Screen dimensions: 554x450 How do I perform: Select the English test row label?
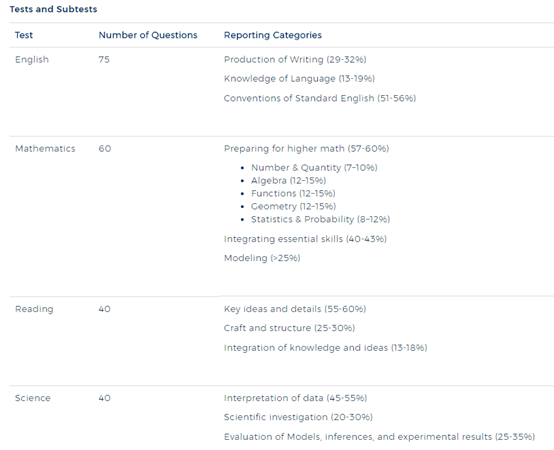32,59
